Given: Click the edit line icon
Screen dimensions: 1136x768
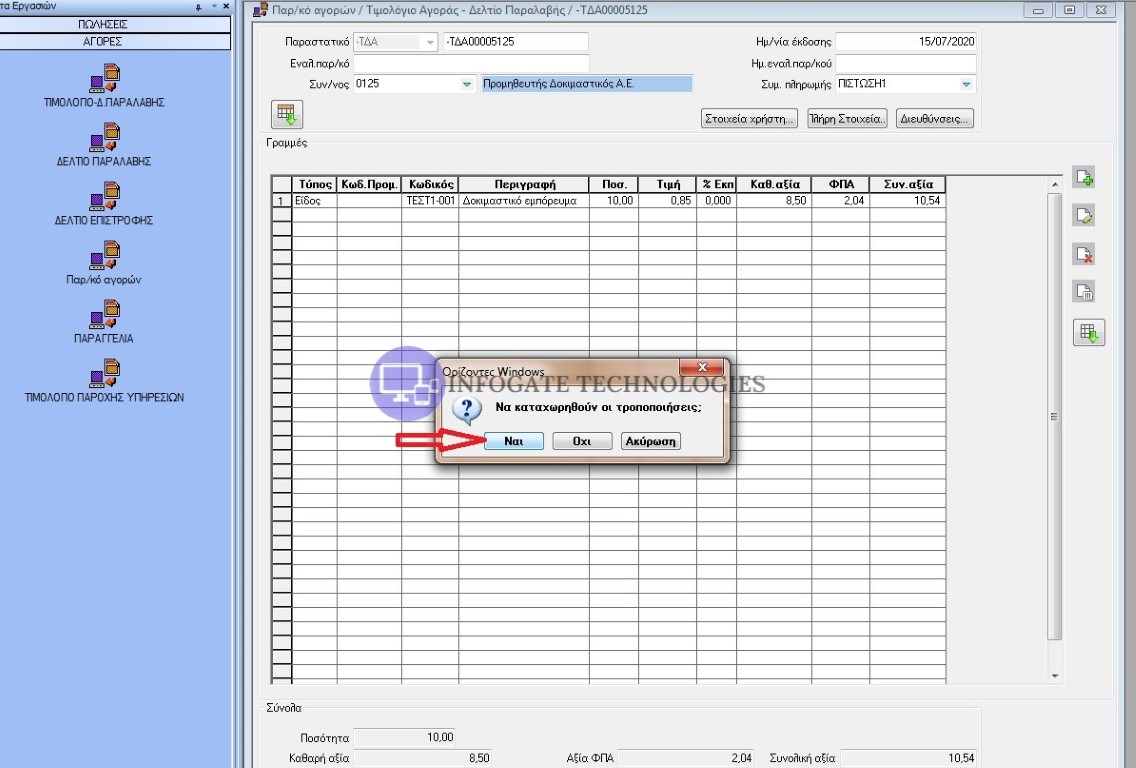Looking at the screenshot, I should tap(1084, 215).
